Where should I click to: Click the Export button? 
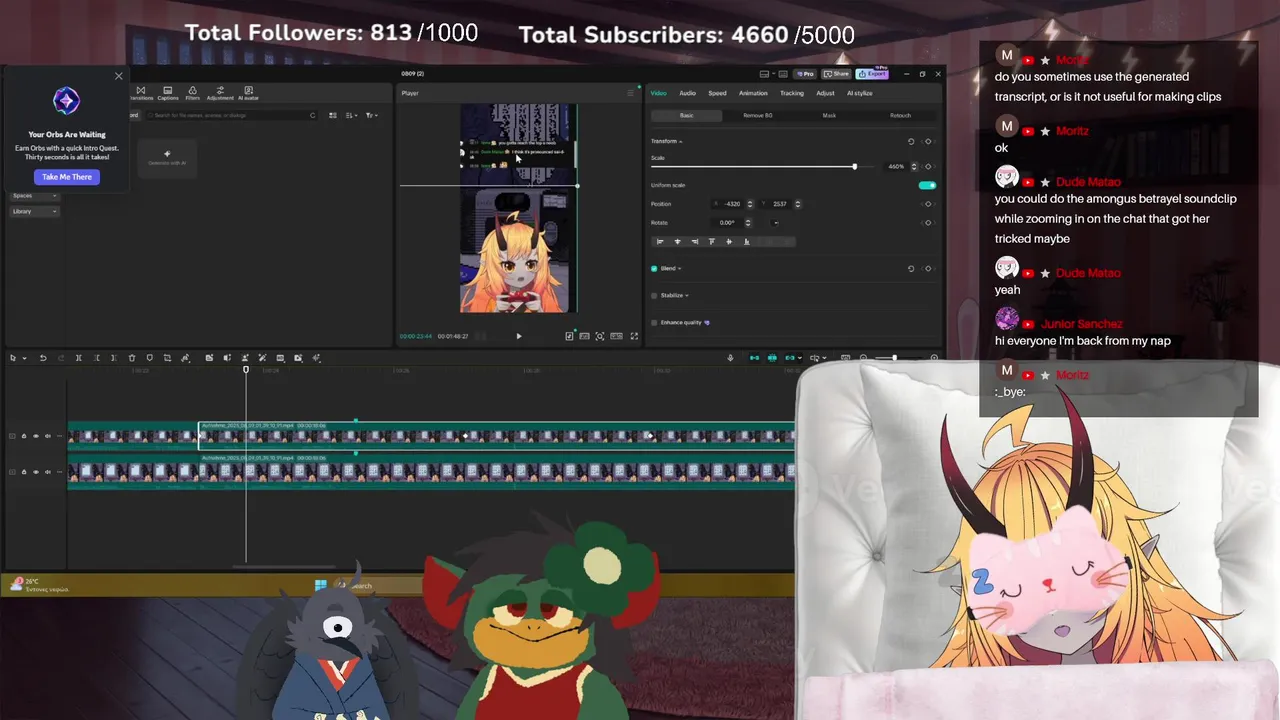[871, 74]
